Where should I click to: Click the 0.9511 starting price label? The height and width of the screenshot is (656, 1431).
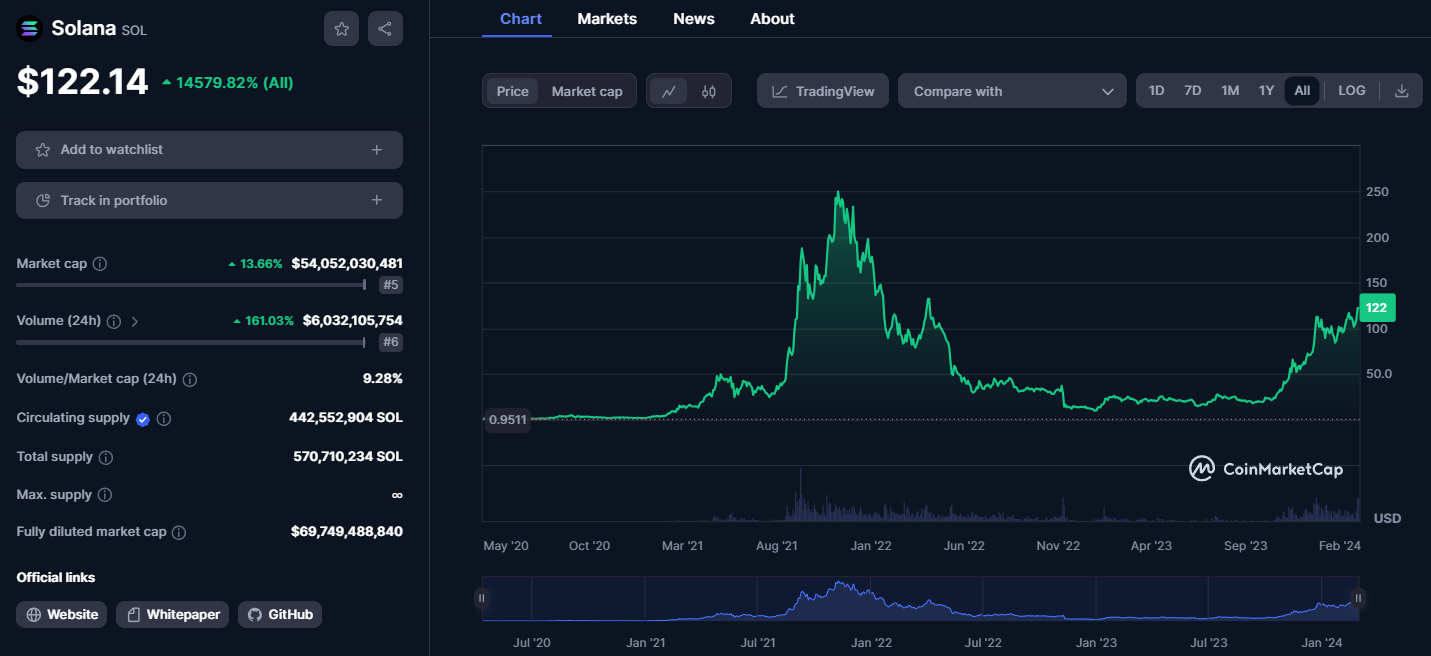click(507, 420)
